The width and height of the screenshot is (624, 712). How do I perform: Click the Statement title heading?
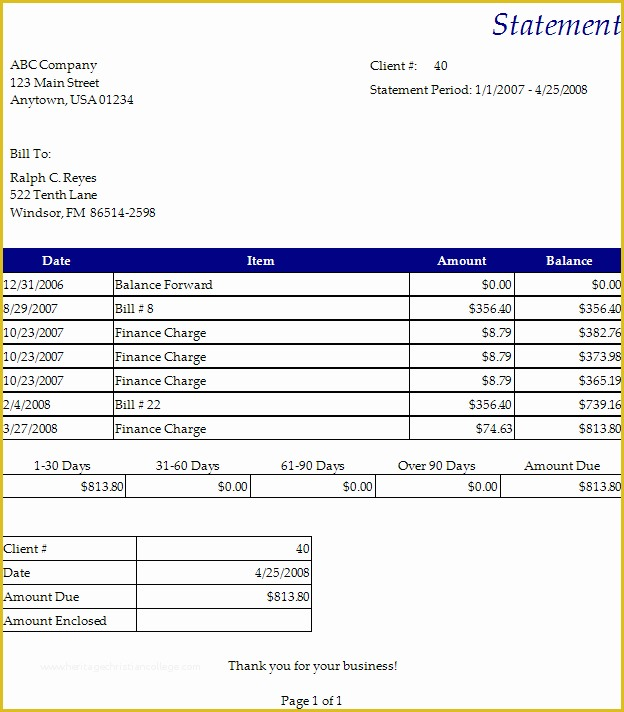[x=555, y=25]
